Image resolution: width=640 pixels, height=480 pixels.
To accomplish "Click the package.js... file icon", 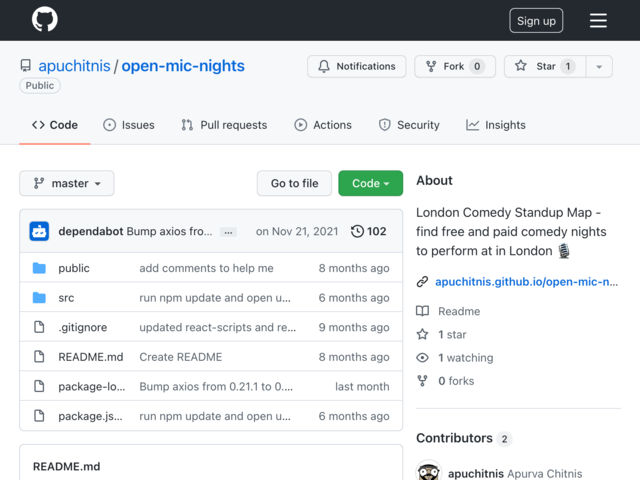I will coord(39,416).
